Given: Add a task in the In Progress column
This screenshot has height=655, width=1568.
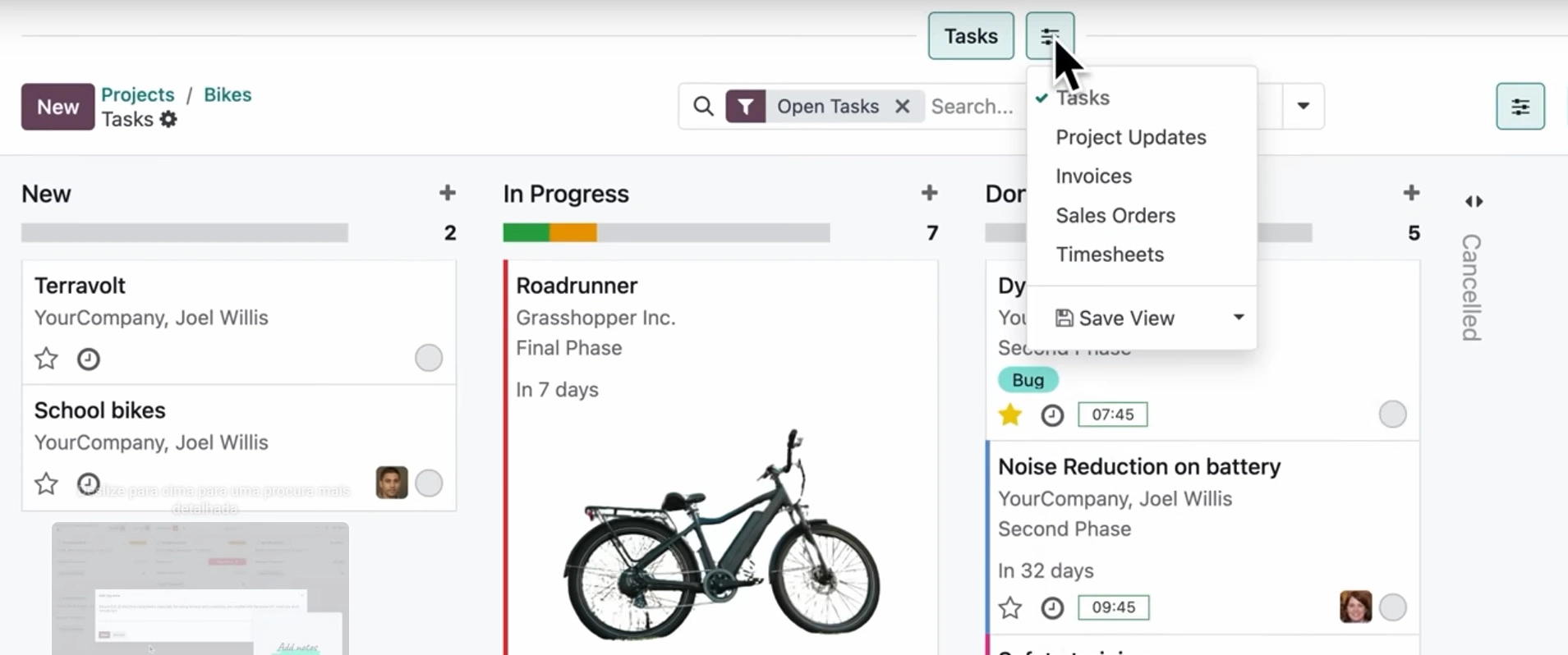Looking at the screenshot, I should (929, 193).
